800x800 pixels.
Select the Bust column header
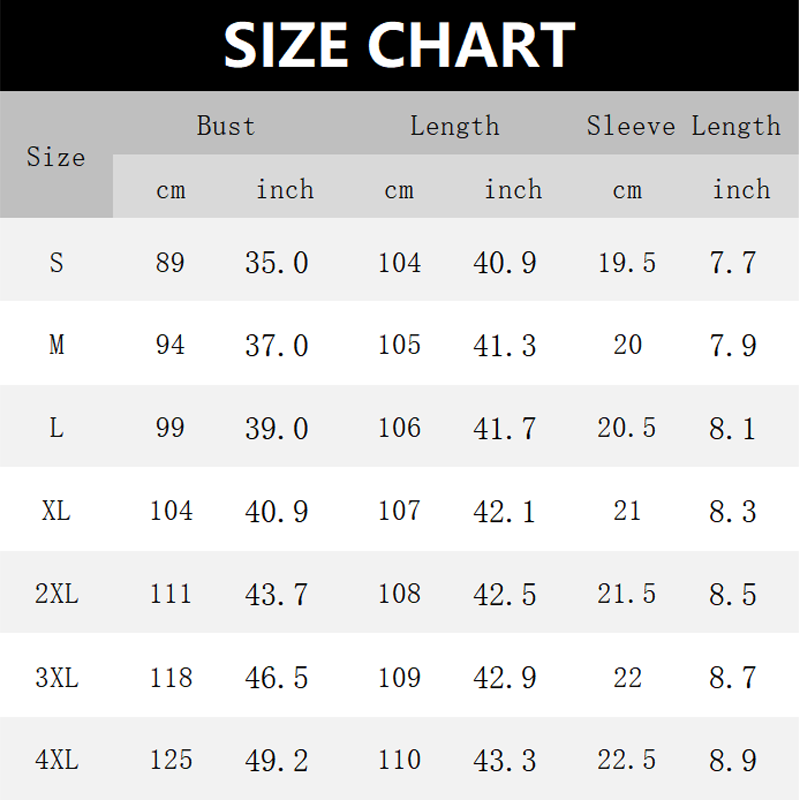click(x=226, y=126)
